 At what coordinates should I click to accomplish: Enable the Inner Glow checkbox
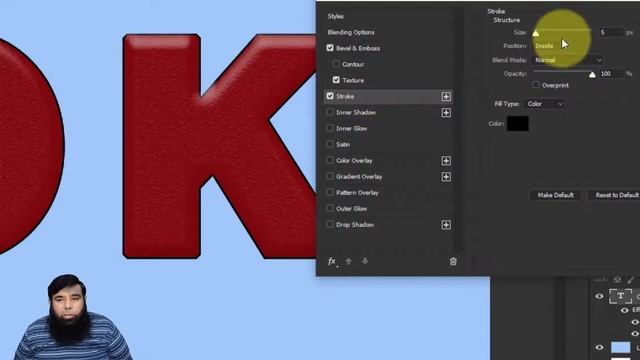pos(330,128)
